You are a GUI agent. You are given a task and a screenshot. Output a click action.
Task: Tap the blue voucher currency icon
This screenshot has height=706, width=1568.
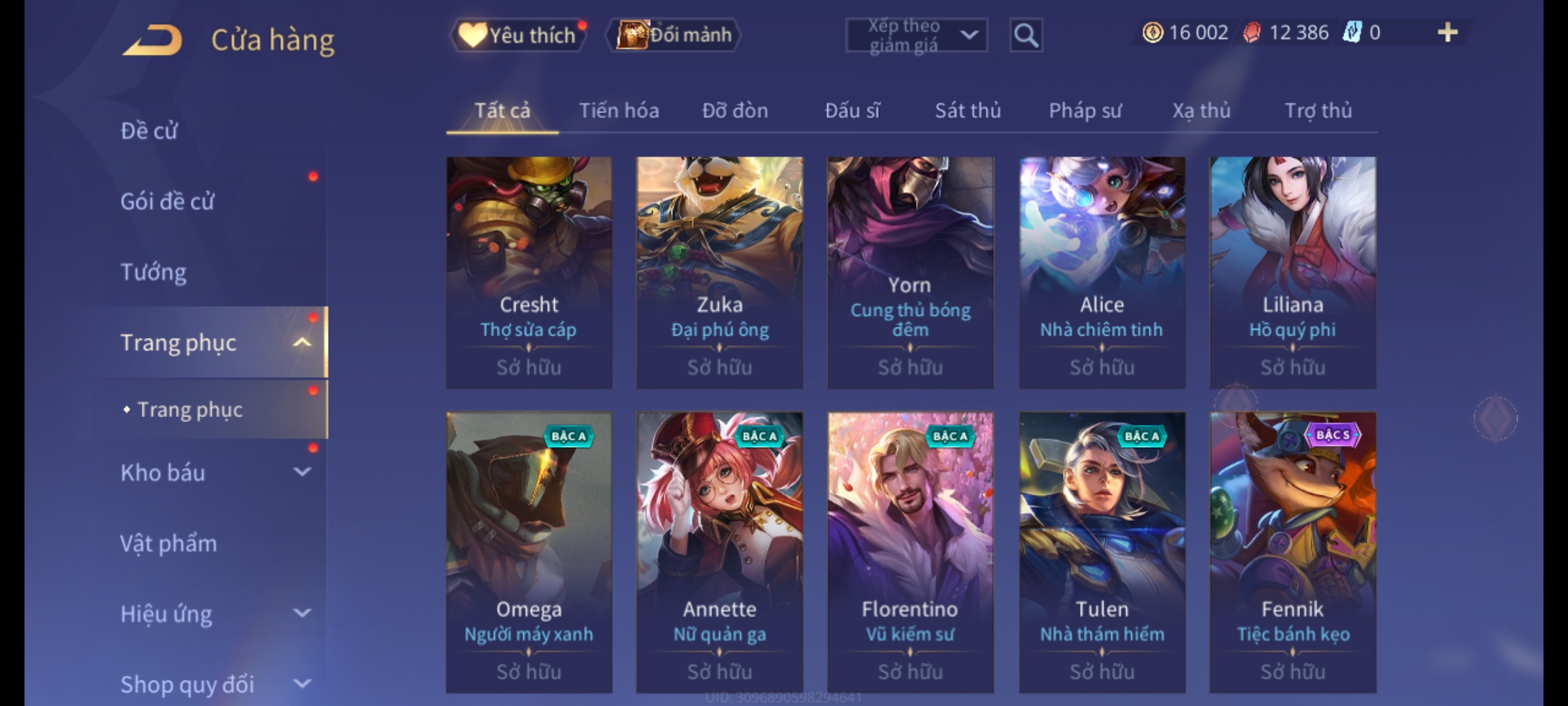tap(1352, 32)
